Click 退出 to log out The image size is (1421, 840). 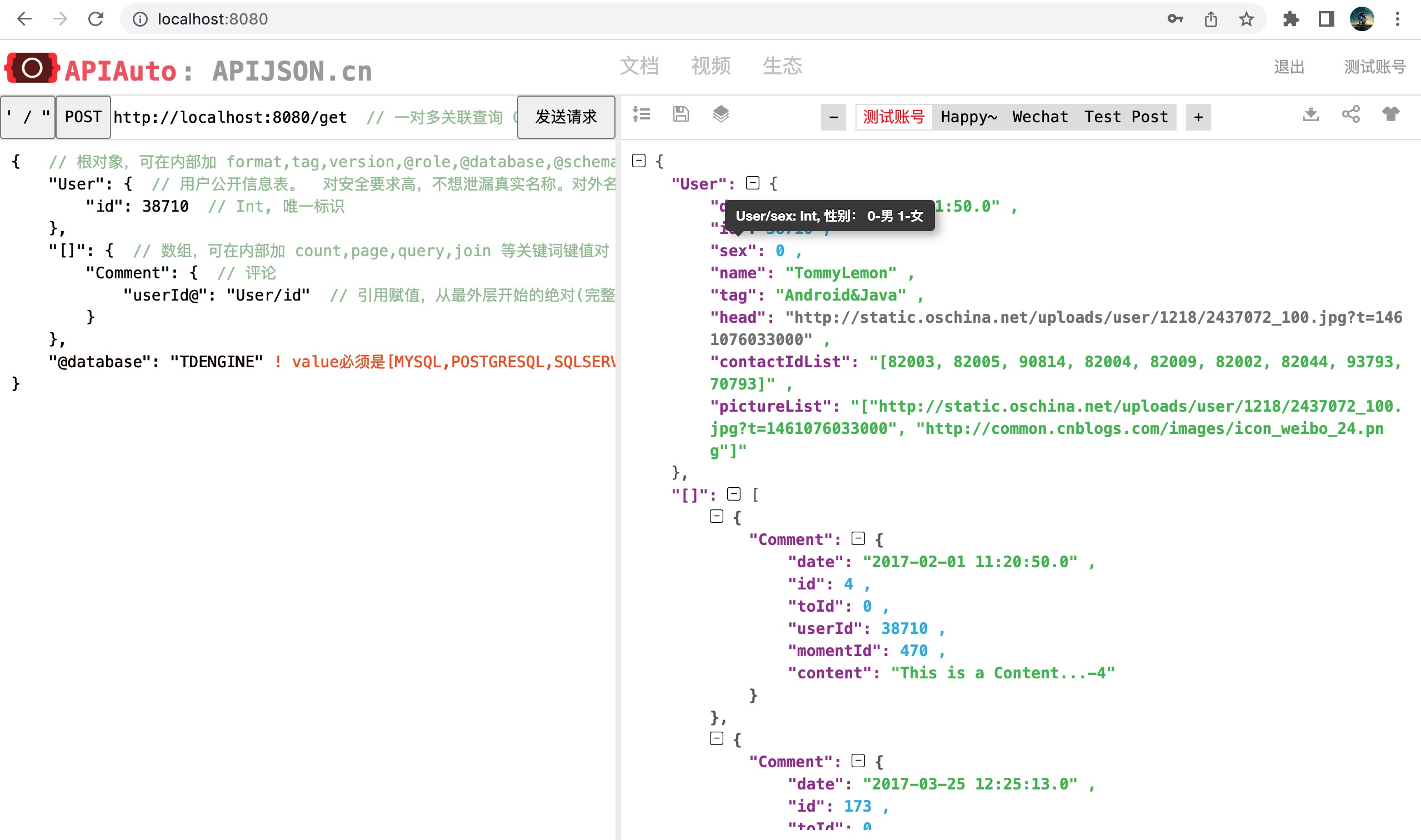(x=1288, y=67)
